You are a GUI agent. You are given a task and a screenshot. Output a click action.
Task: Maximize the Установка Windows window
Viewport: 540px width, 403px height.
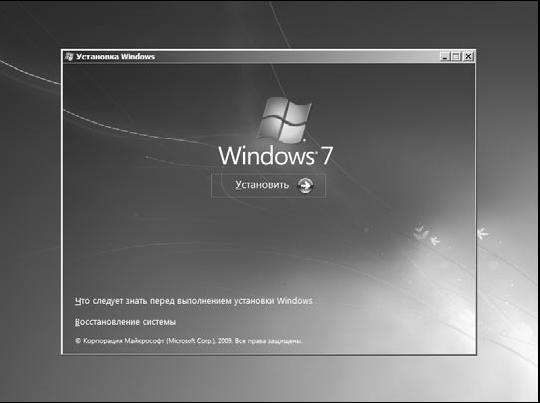pos(456,56)
